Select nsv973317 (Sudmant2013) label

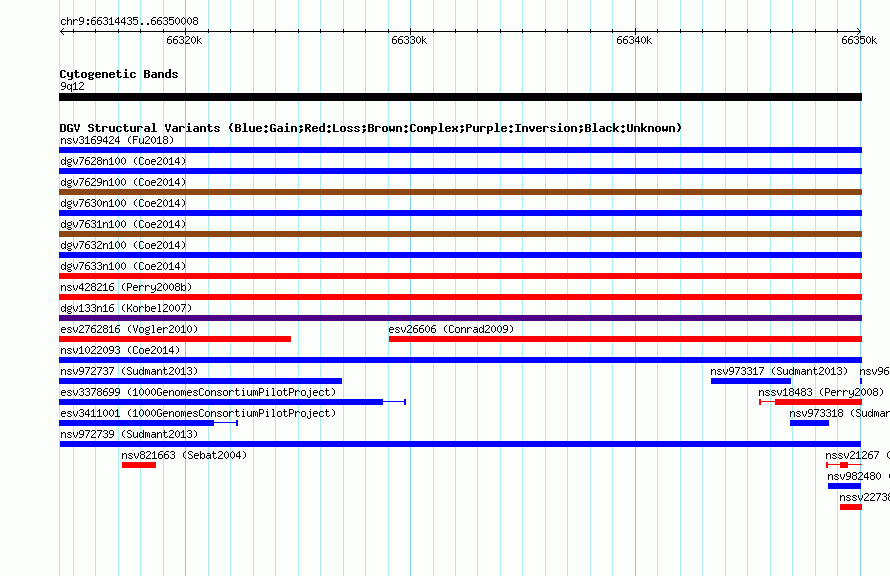[779, 371]
